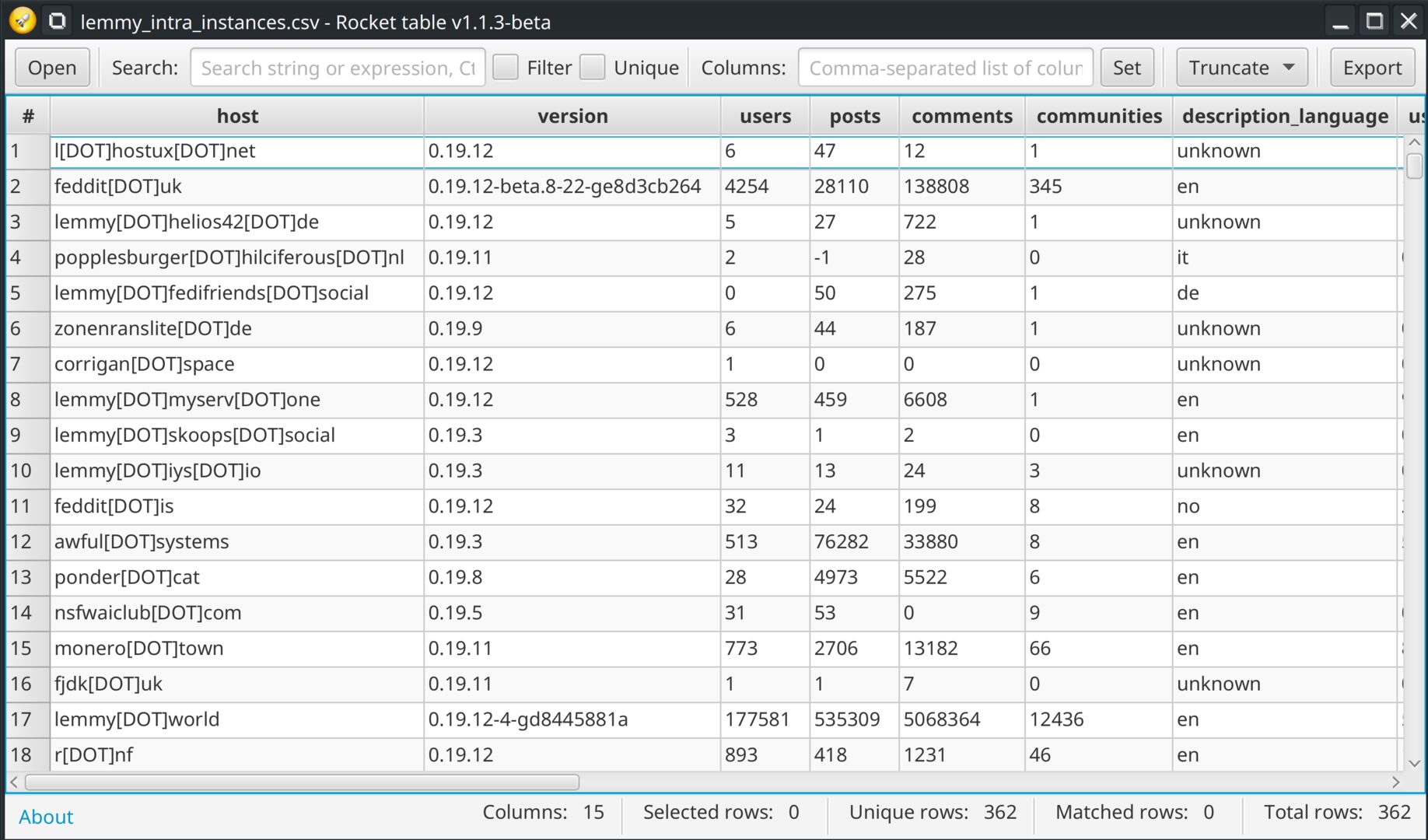Open the Truncate dropdown

click(x=1241, y=68)
